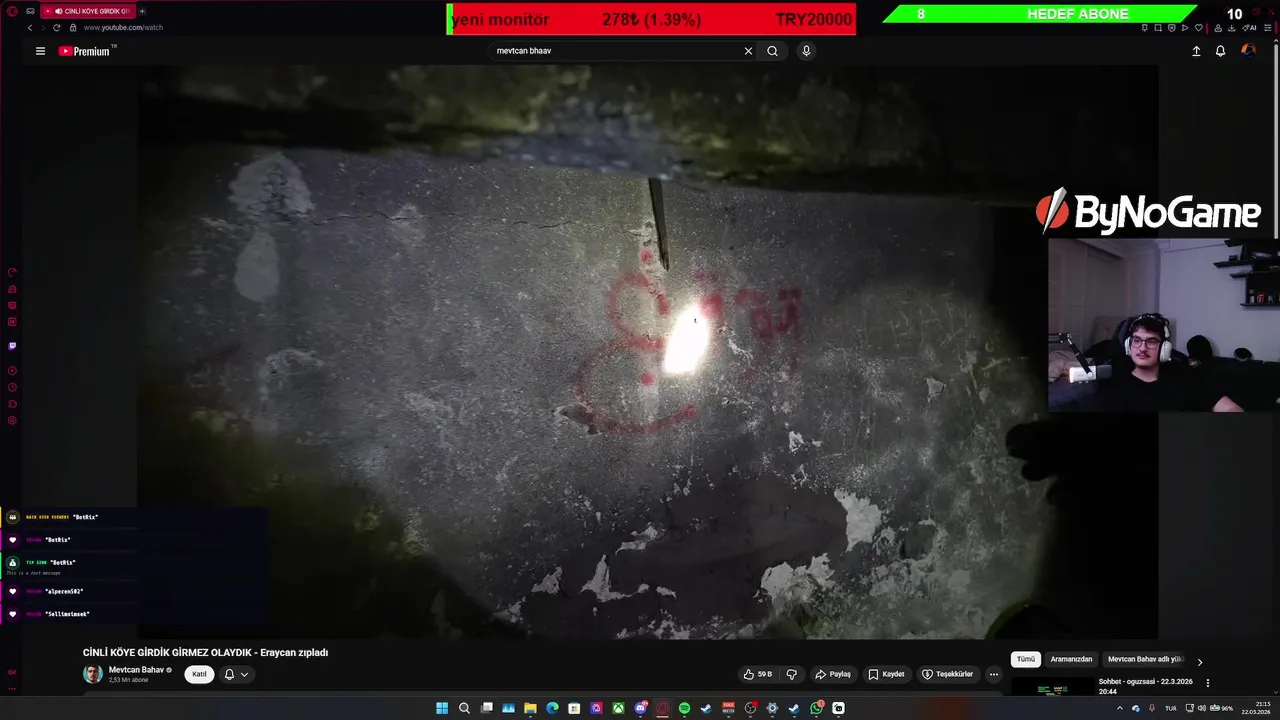
Task: Save the video with Kaydet
Action: (886, 674)
